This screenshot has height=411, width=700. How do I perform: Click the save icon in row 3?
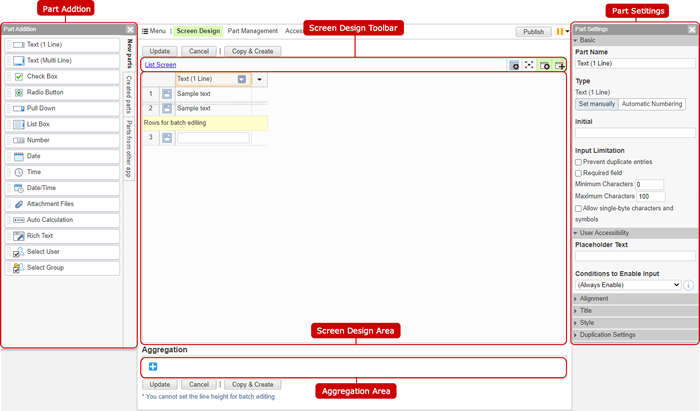coord(167,138)
